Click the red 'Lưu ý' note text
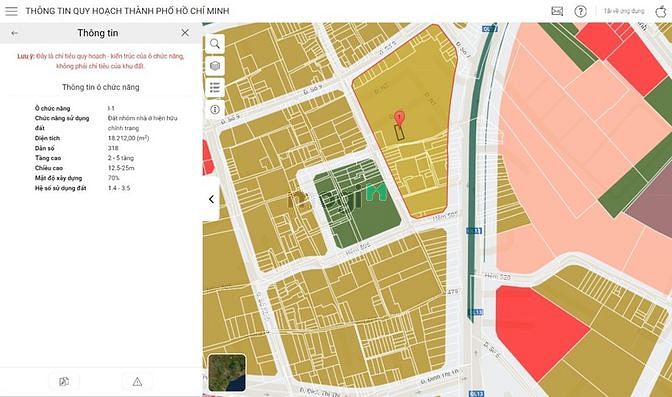 click(x=101, y=61)
